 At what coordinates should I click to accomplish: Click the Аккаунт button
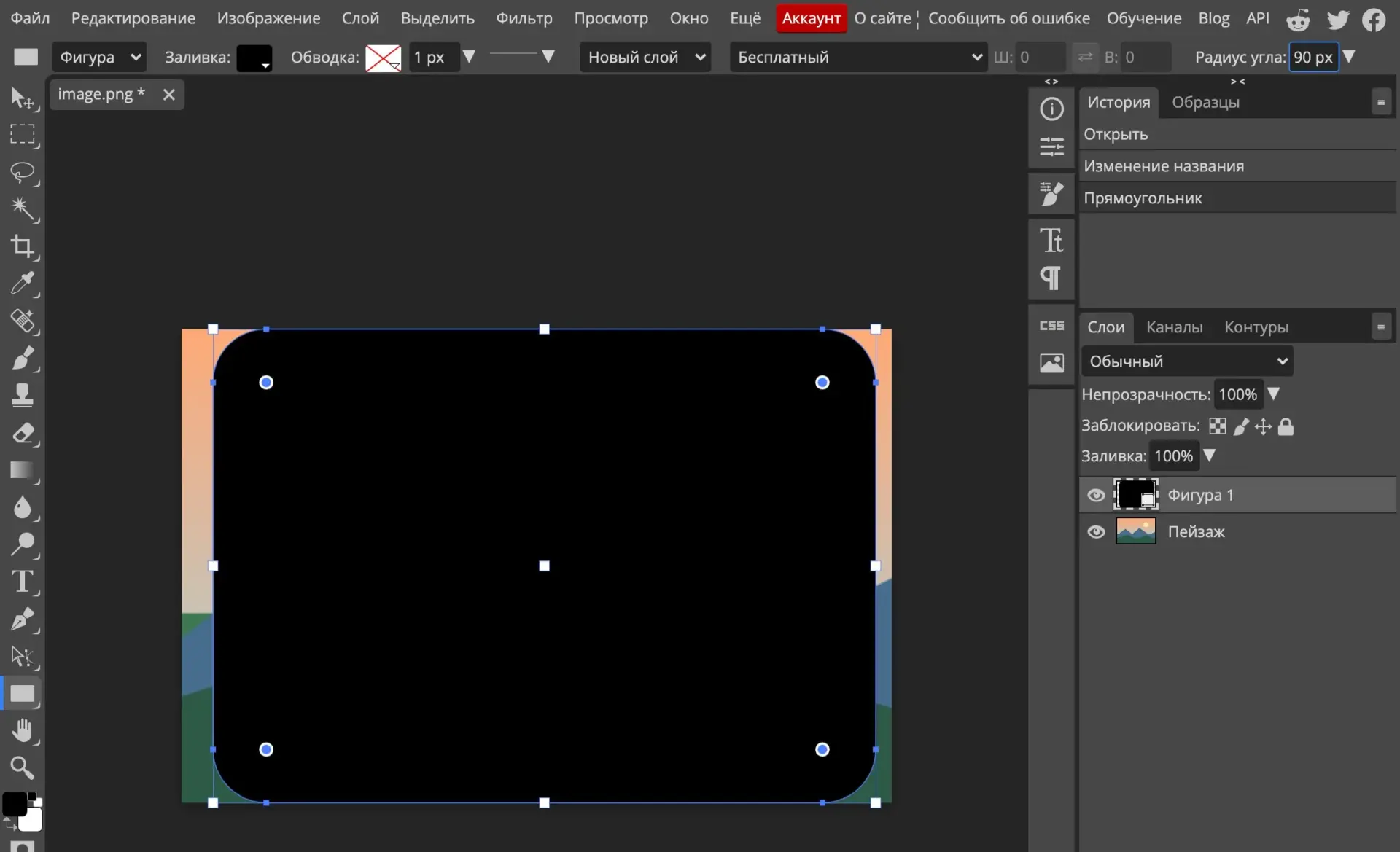811,18
